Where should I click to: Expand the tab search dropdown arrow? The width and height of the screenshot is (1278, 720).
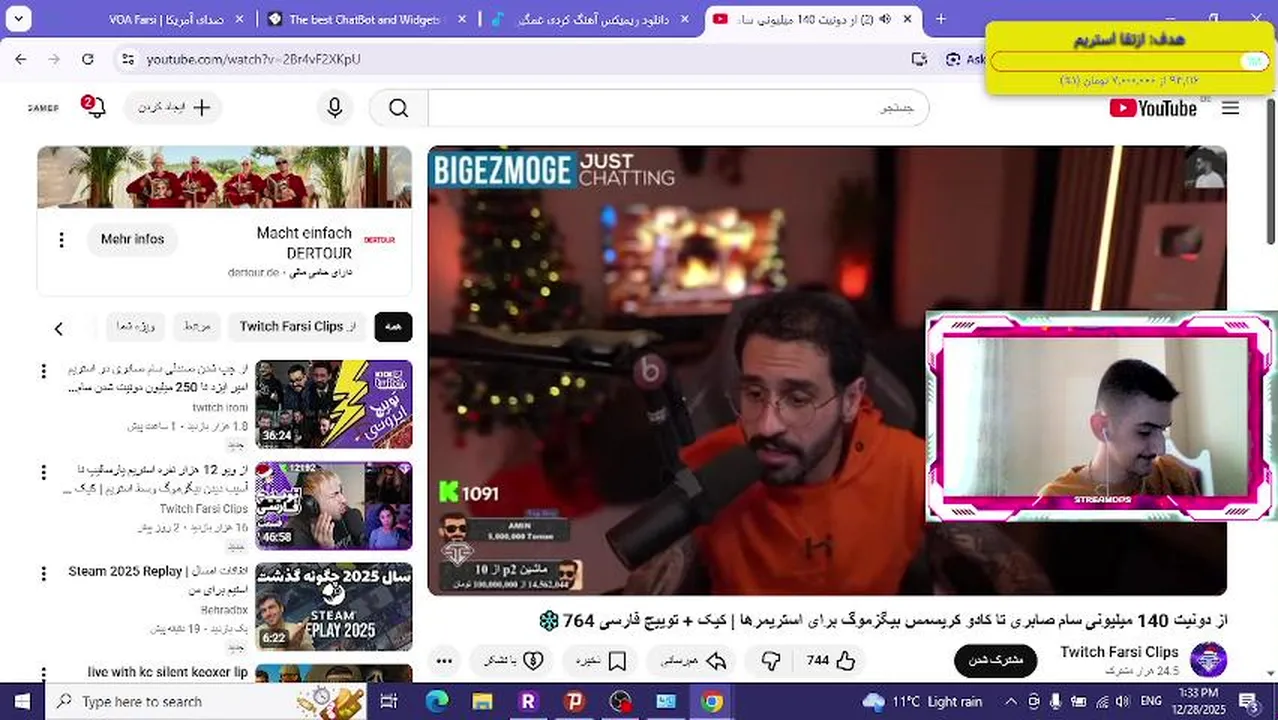click(18, 19)
